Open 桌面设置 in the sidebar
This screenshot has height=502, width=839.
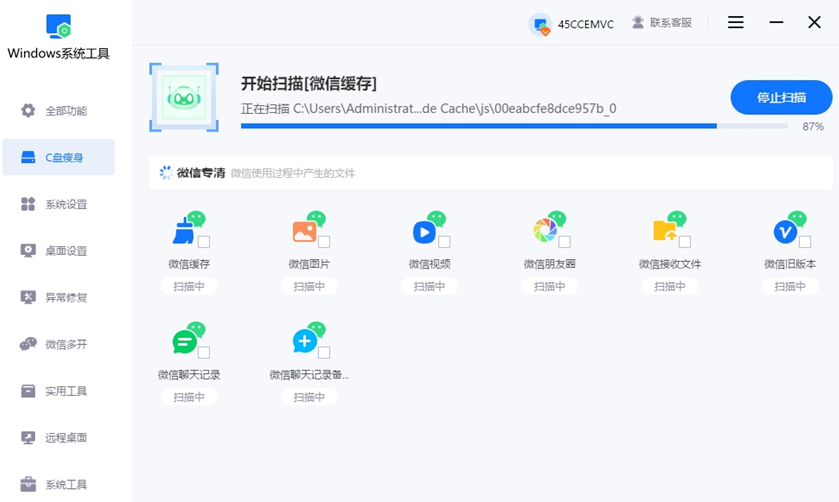[58, 250]
